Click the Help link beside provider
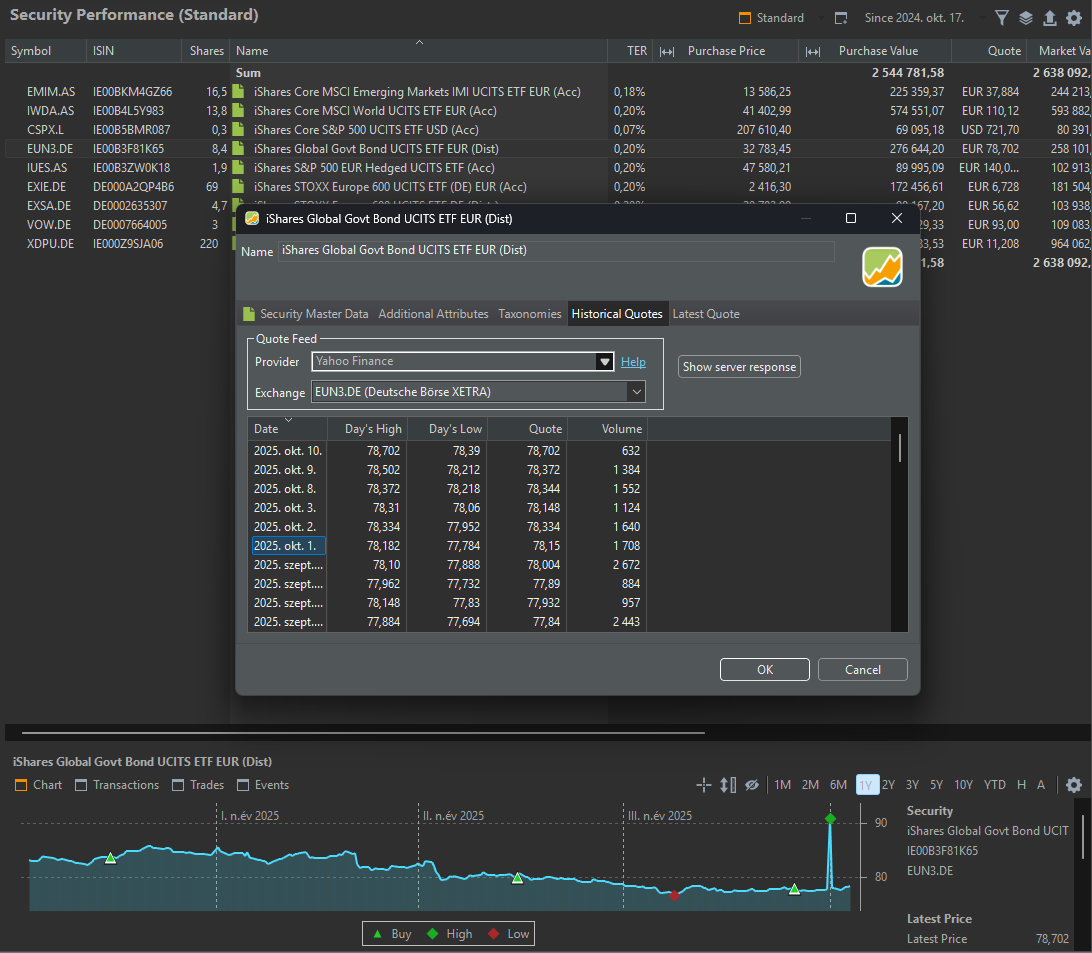Viewport: 1092px width, 953px height. coord(633,362)
